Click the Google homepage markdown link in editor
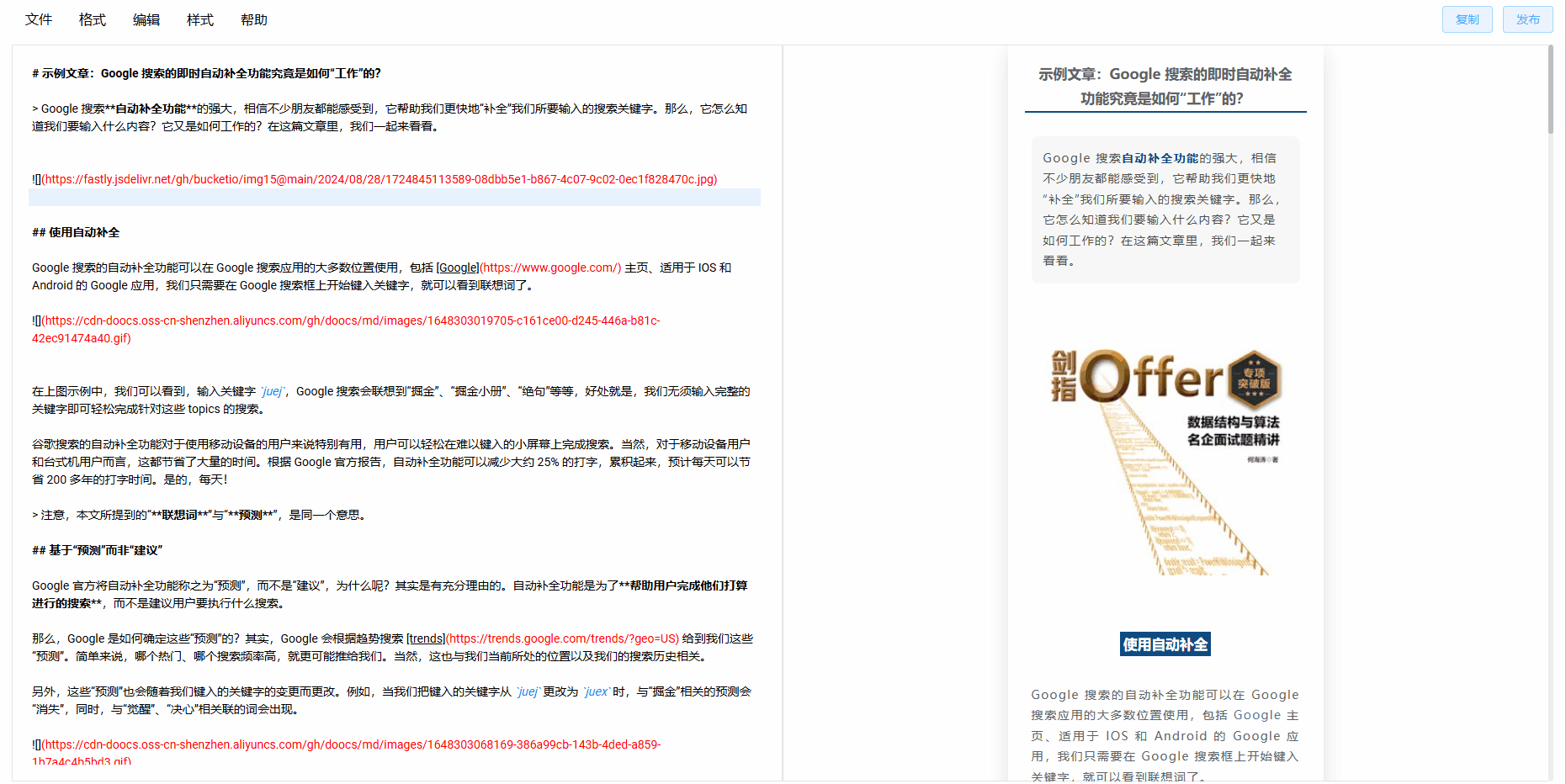This screenshot has height=784, width=1566. click(528, 268)
